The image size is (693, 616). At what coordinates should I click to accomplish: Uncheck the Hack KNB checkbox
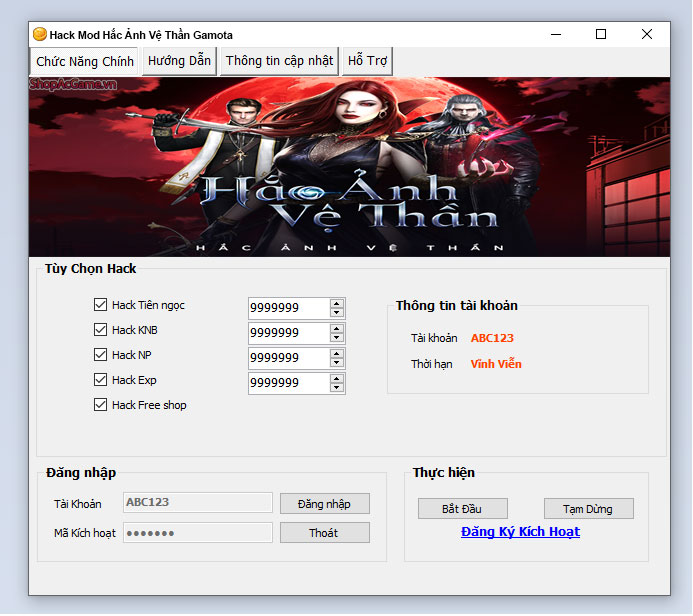click(x=100, y=330)
